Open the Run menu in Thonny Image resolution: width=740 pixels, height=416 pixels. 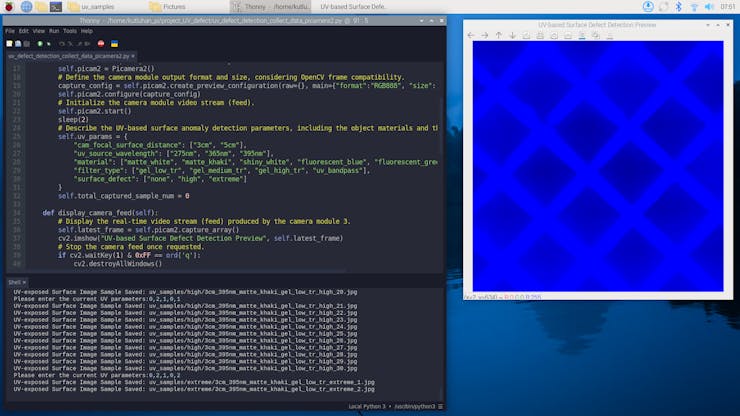pyautogui.click(x=54, y=31)
